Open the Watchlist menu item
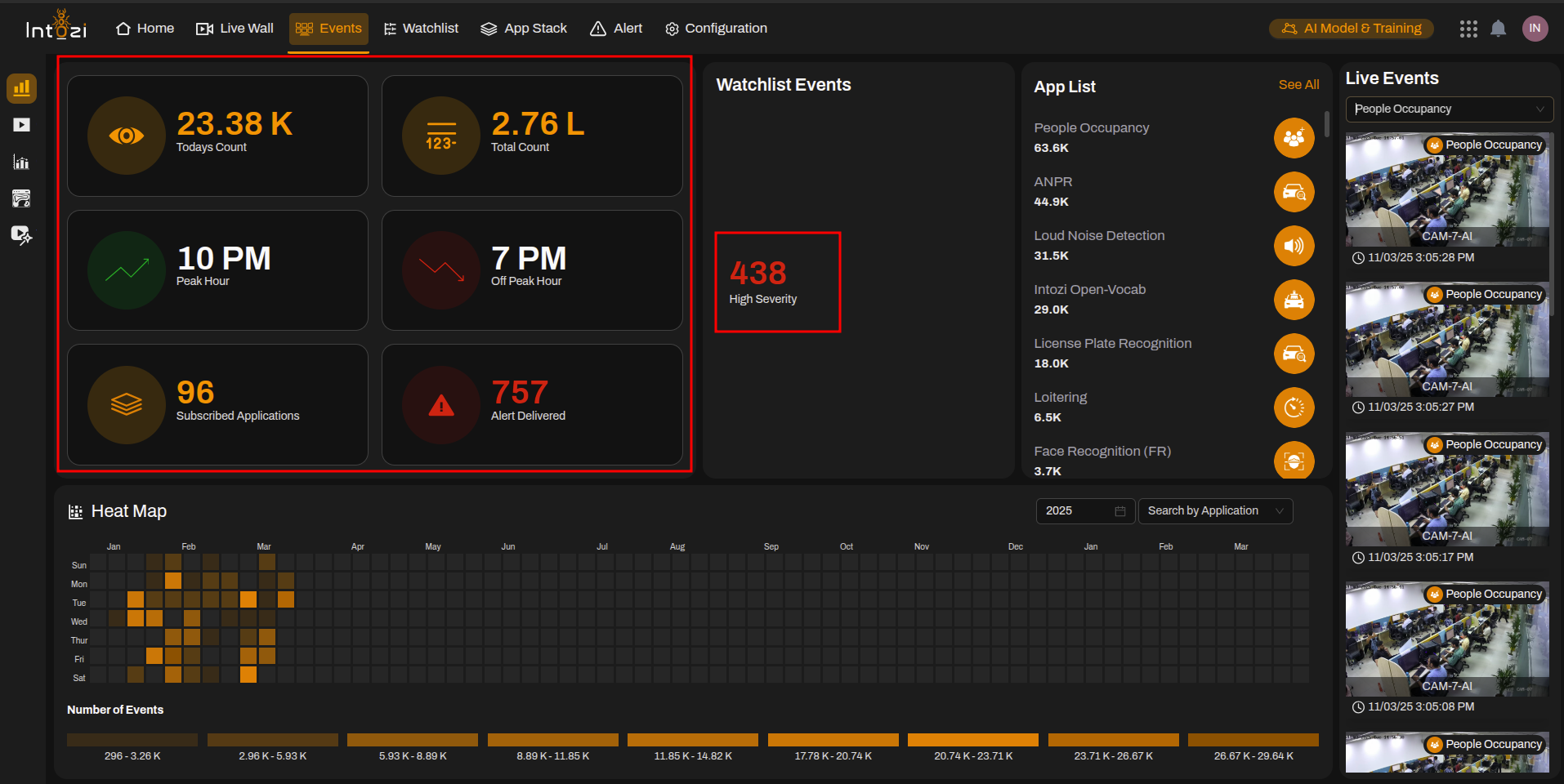 pyautogui.click(x=421, y=29)
